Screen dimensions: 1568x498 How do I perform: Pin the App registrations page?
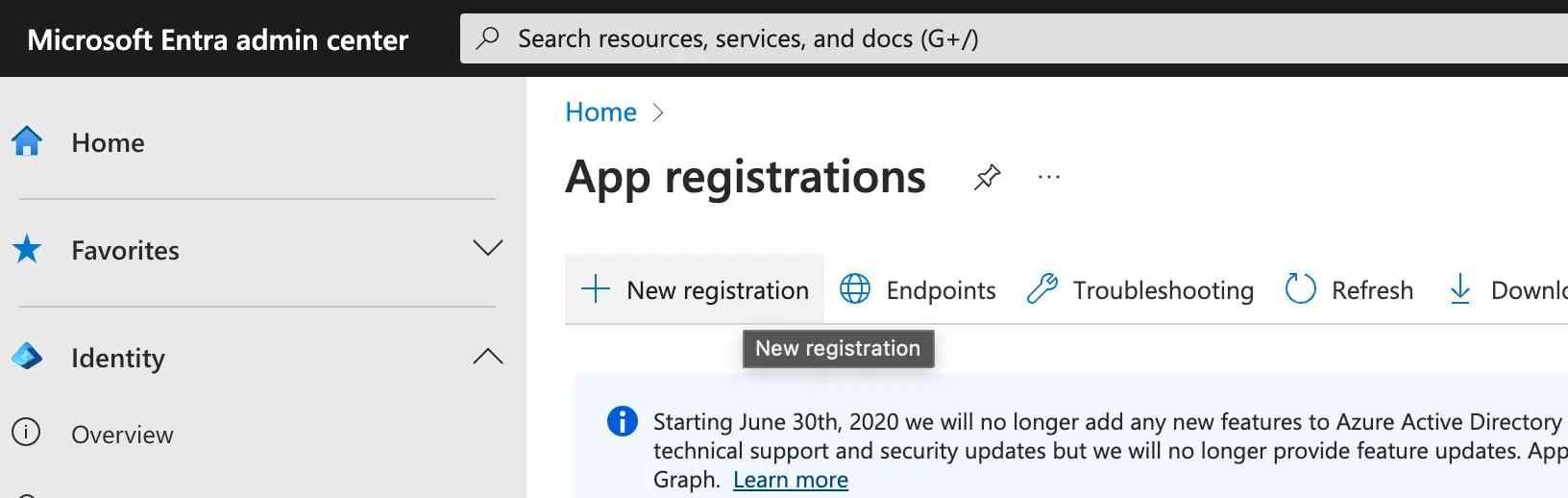point(987,178)
